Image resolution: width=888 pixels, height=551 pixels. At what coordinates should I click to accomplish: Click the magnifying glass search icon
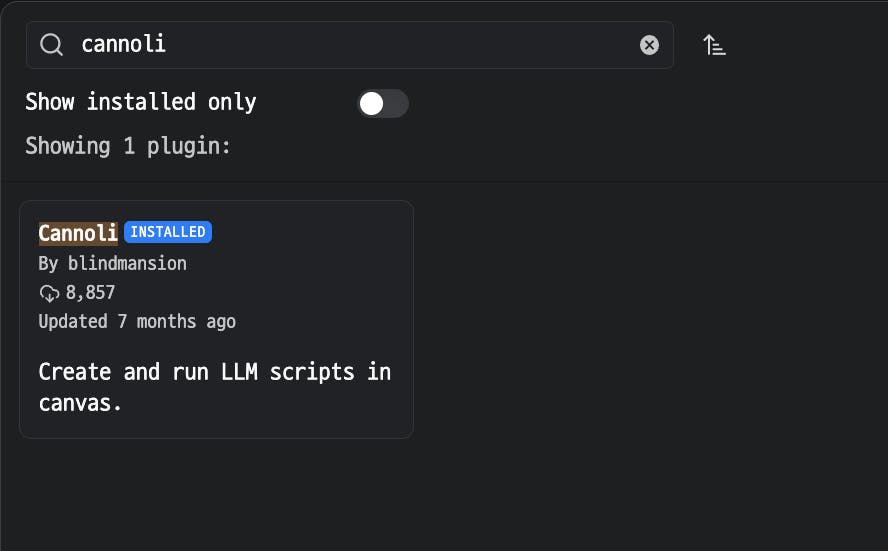[51, 45]
